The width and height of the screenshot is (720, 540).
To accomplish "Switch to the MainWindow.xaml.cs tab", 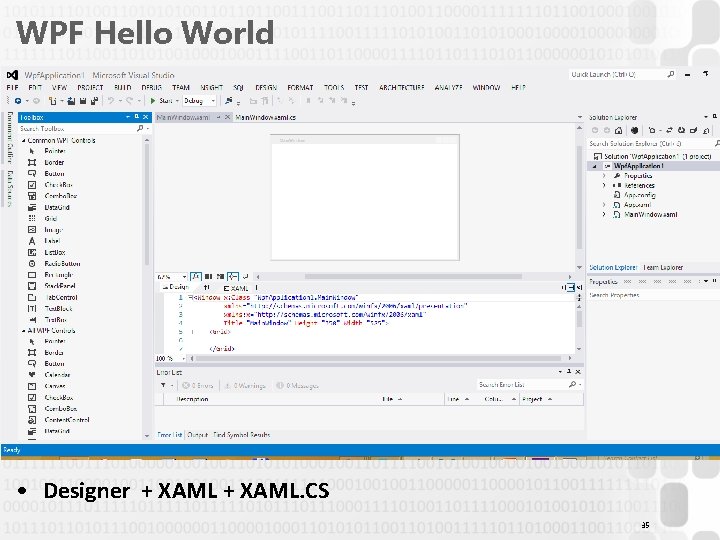I will click(265, 118).
